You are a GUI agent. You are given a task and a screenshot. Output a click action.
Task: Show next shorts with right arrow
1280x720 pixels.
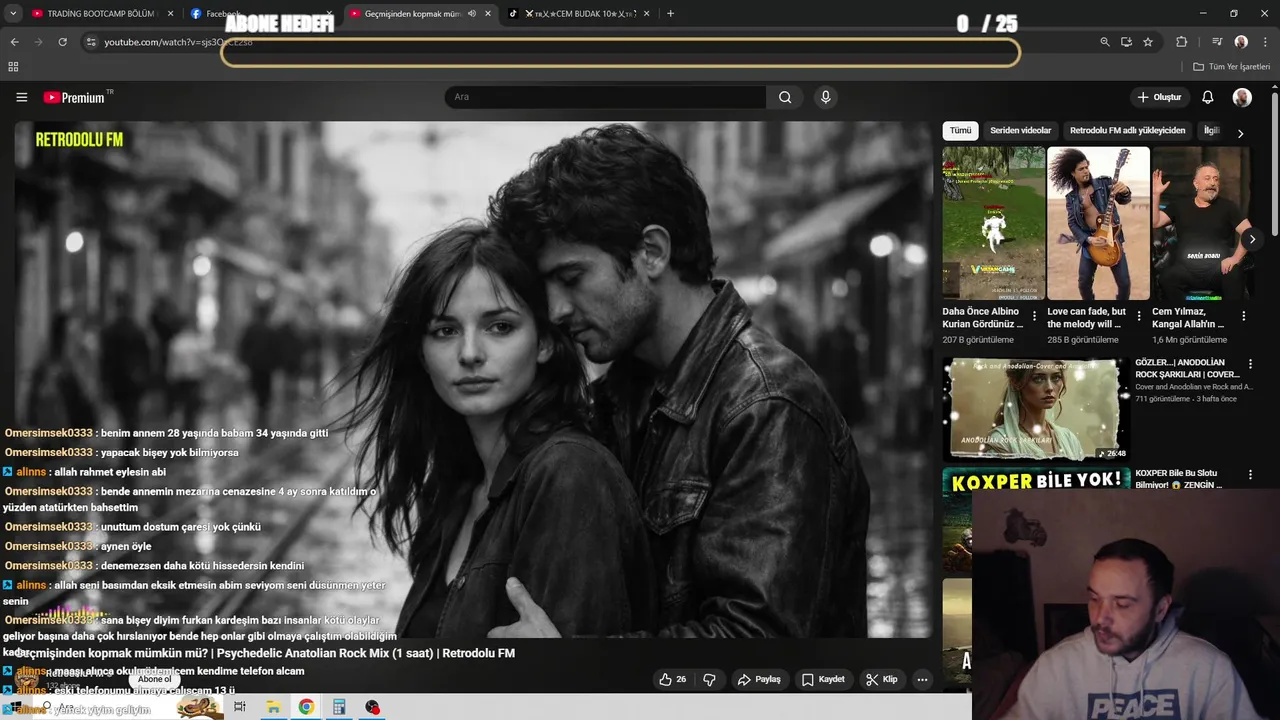point(1251,239)
